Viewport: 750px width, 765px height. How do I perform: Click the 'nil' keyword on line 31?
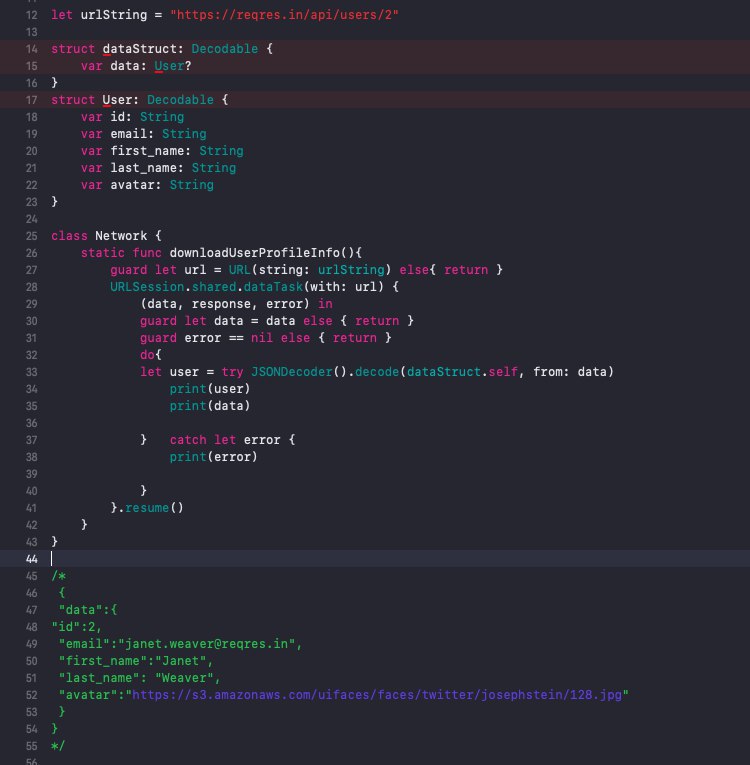click(x=262, y=338)
